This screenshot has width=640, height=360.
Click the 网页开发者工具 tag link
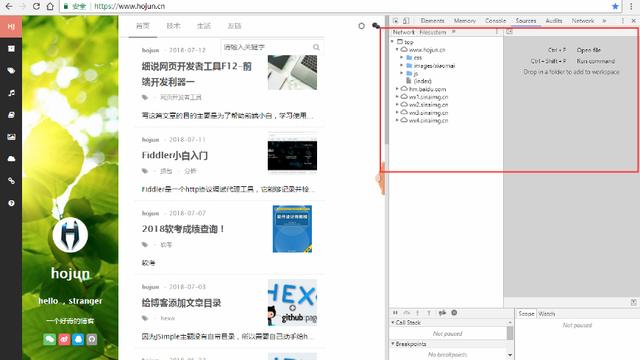180,97
